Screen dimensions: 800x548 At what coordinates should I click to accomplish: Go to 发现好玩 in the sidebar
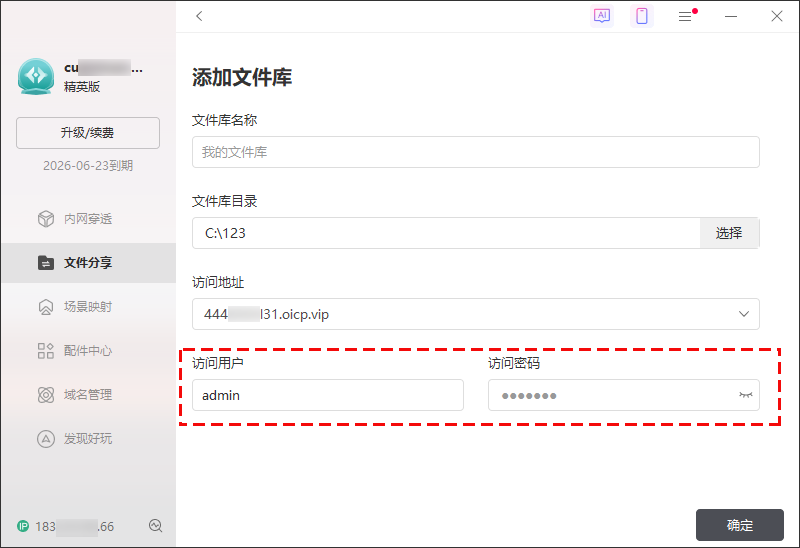[x=88, y=439]
